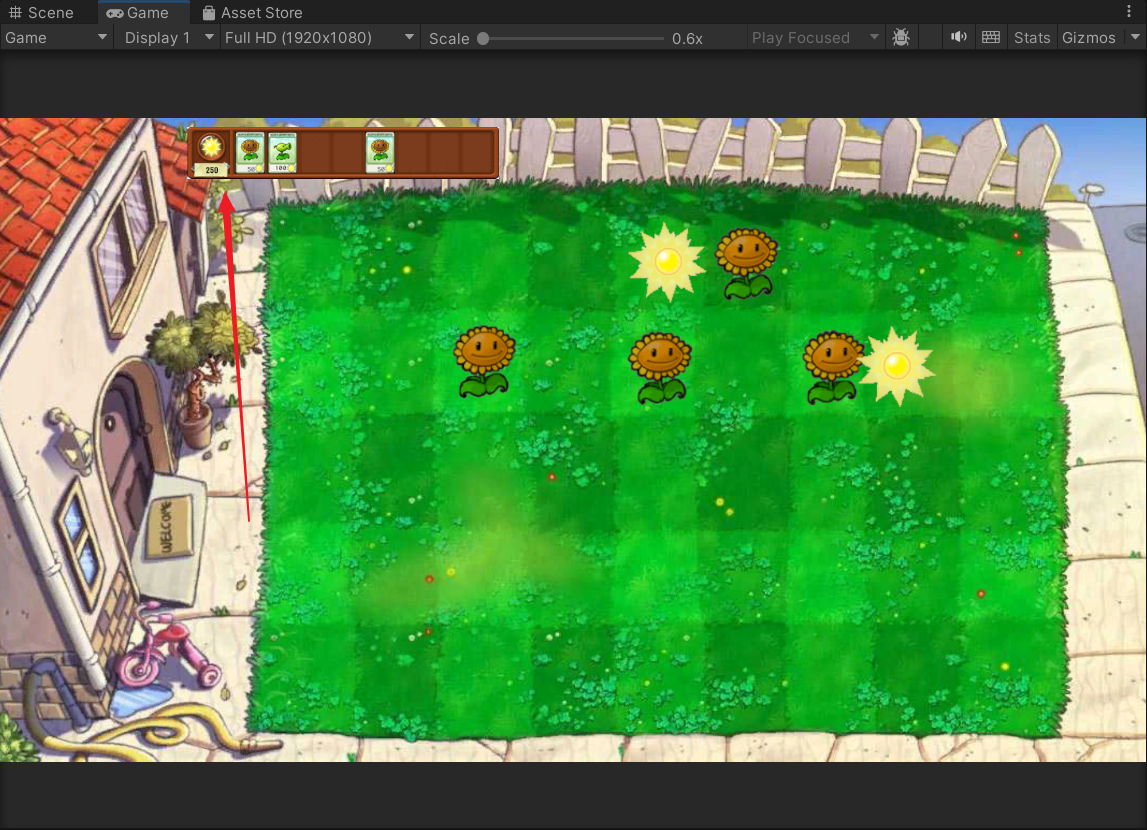Click the Scale slider handle
Screen dimensions: 1147x830
click(483, 38)
